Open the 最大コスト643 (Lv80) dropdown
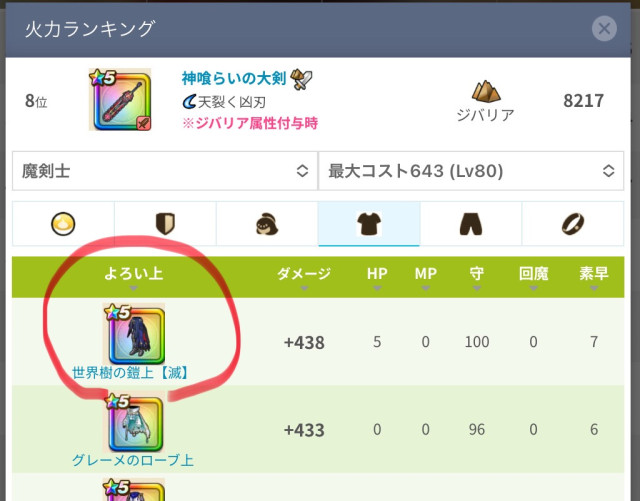 [x=471, y=171]
